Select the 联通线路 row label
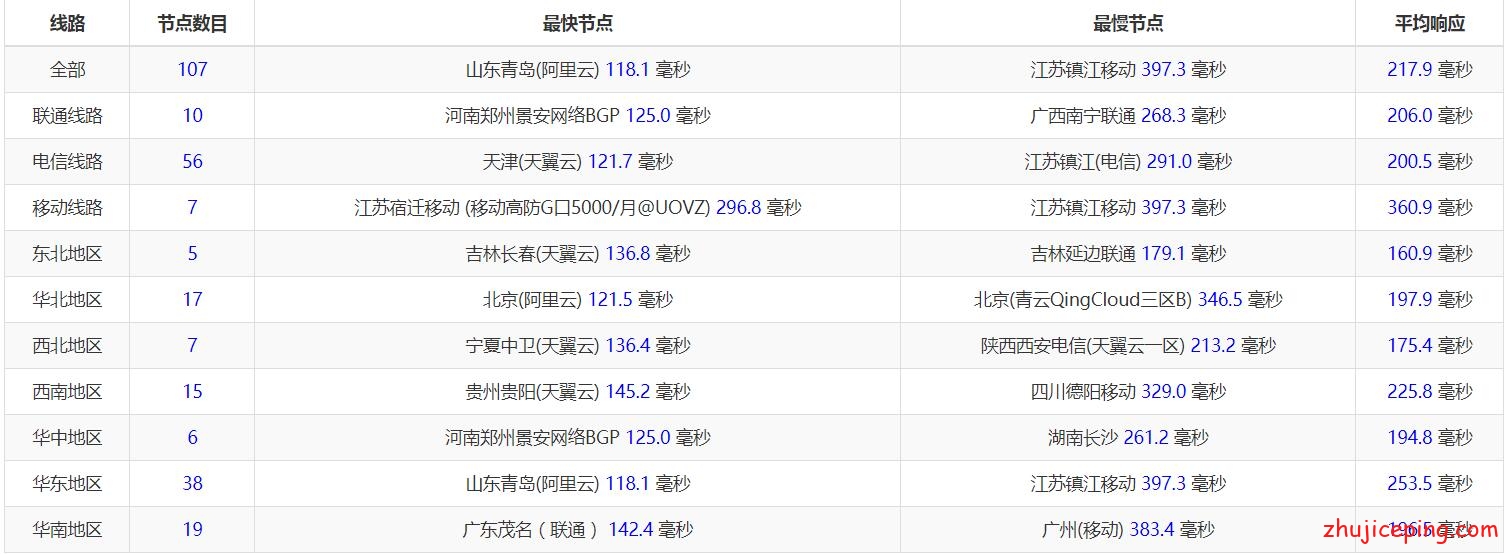 click(x=67, y=116)
